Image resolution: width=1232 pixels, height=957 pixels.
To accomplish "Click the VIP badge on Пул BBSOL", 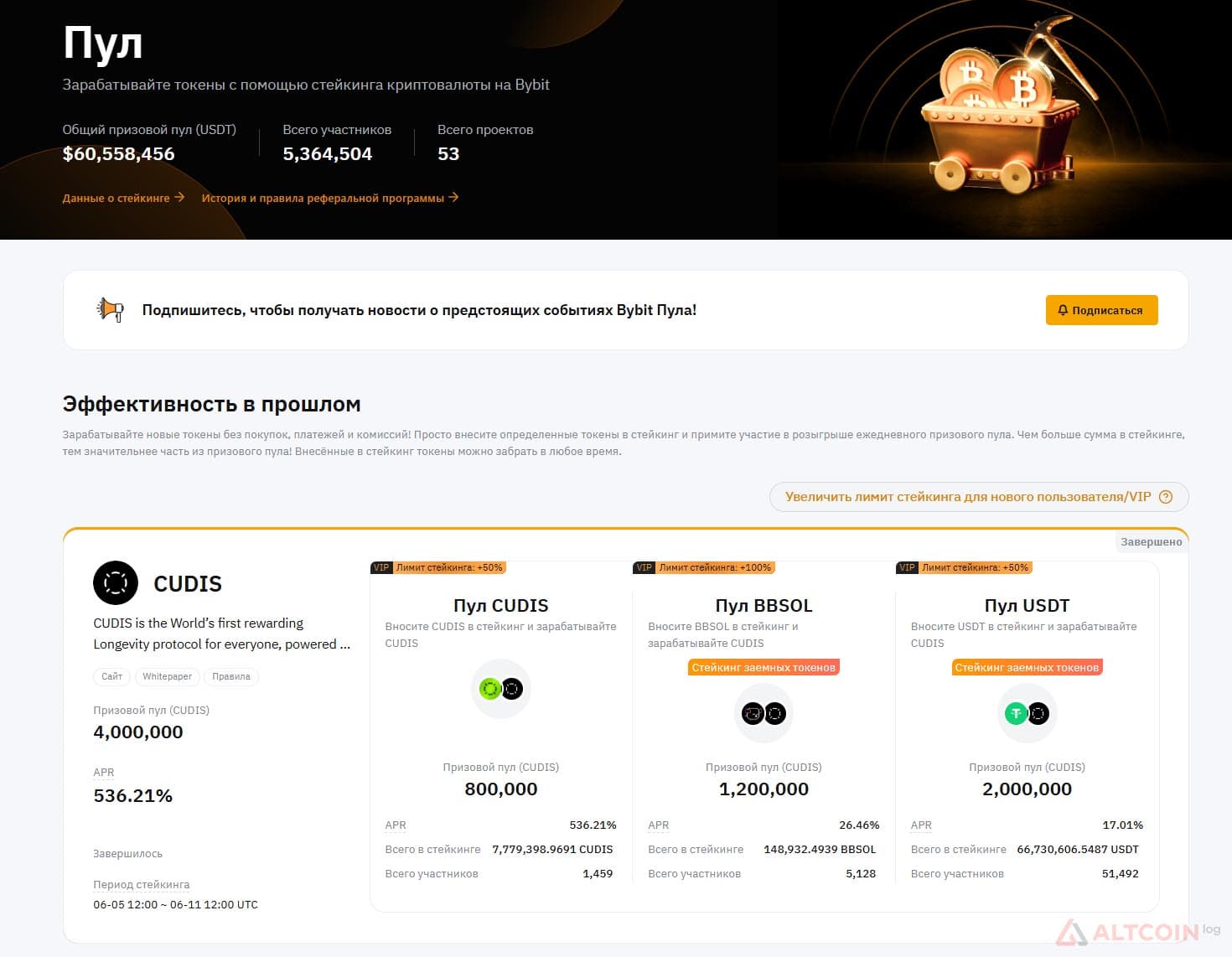I will [644, 567].
